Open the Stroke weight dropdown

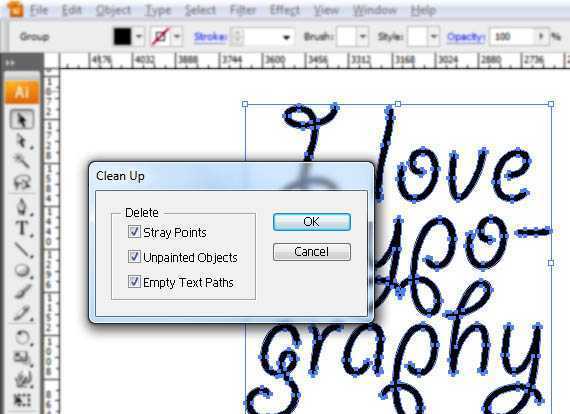pyautogui.click(x=286, y=37)
